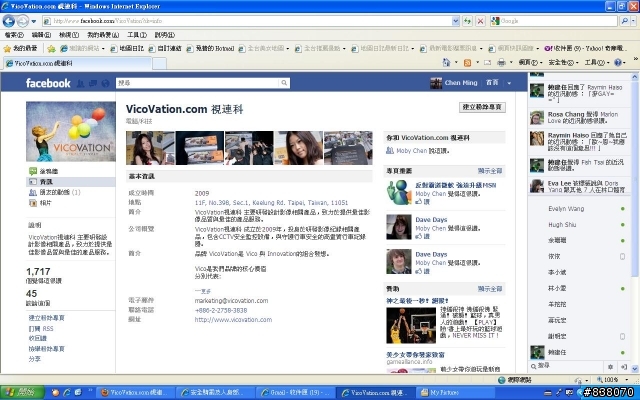Open the basketball ad thumbnail
Viewport: 640px width, 400px height.
pos(411,326)
